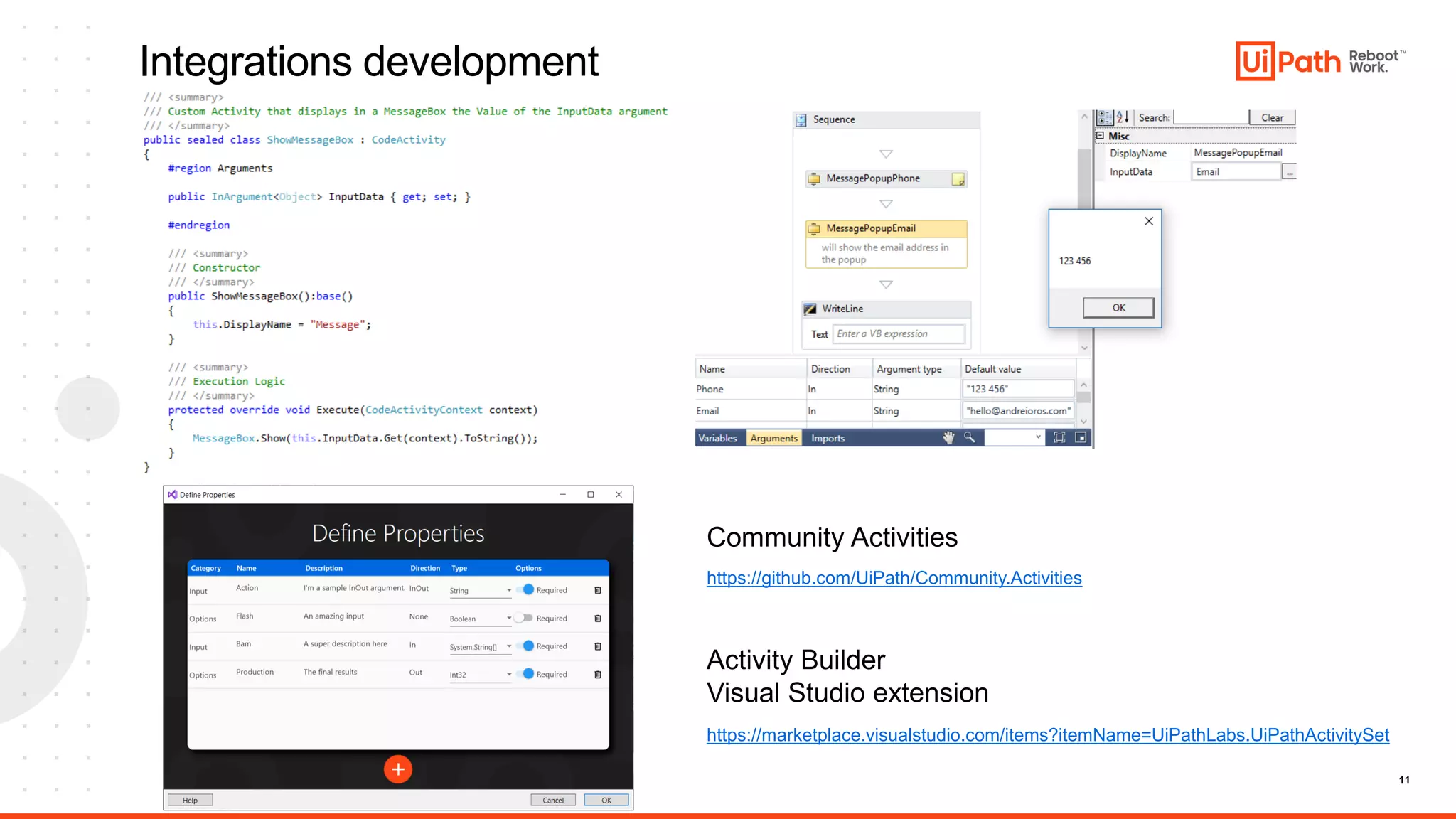
Task: Delete the Production property row
Action: coord(597,675)
